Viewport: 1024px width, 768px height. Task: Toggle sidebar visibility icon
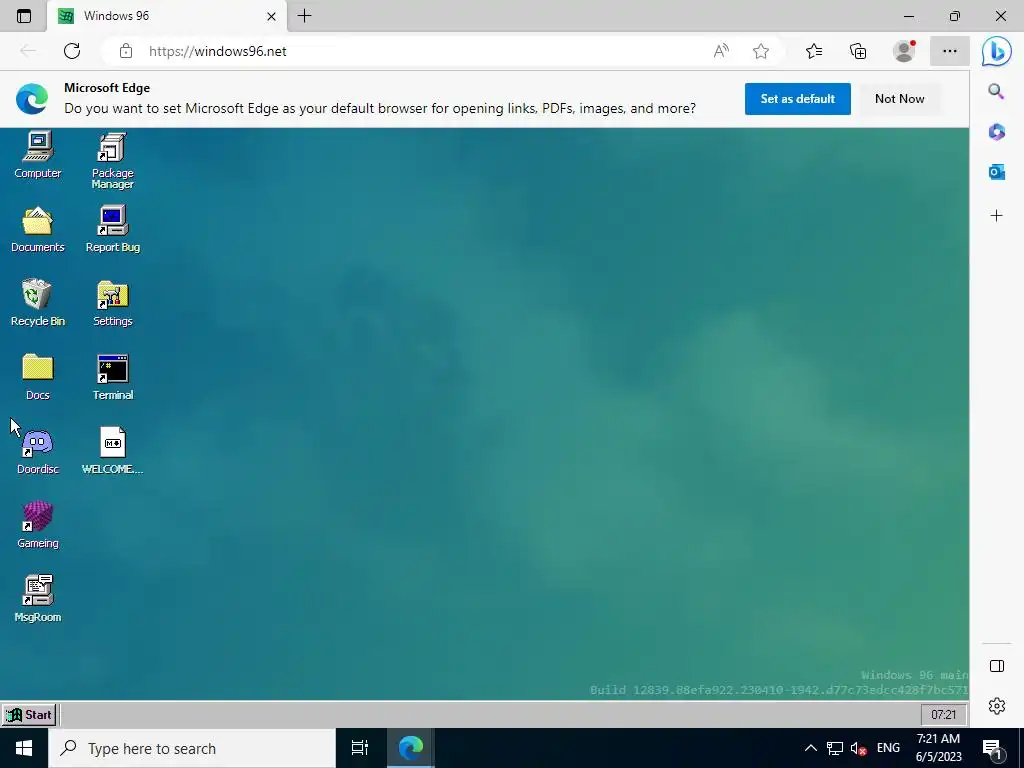(x=997, y=666)
